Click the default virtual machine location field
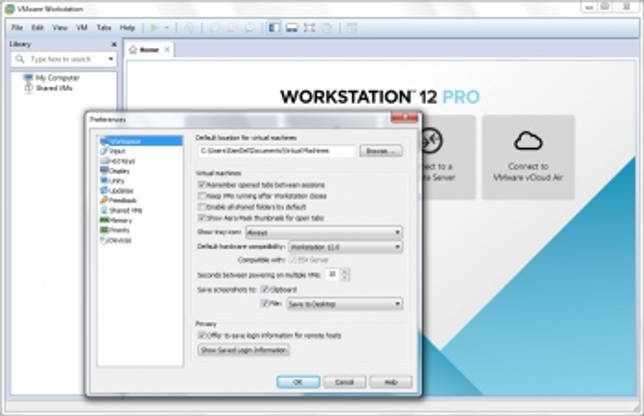 (x=276, y=151)
